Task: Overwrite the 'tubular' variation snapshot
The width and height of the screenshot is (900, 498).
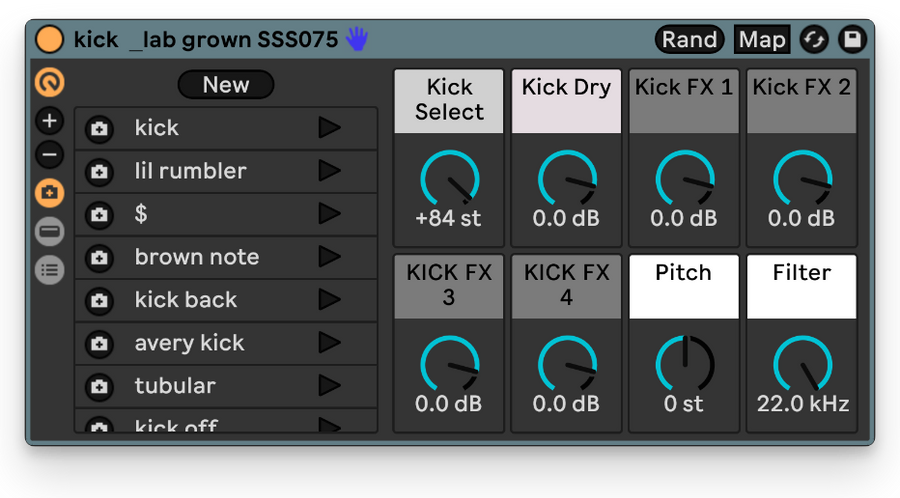Action: (x=99, y=387)
